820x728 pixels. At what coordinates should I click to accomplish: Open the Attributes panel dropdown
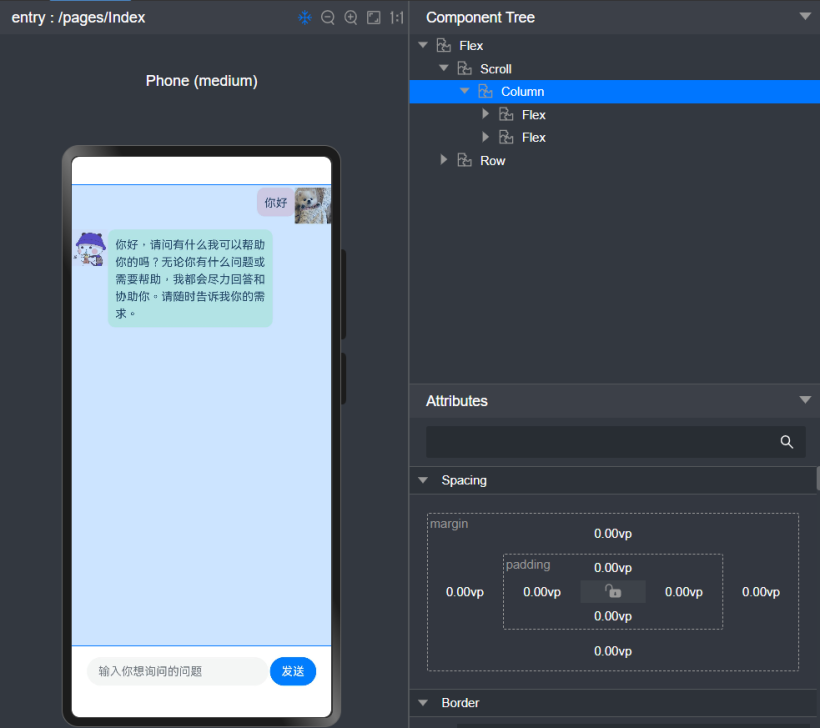pos(805,400)
